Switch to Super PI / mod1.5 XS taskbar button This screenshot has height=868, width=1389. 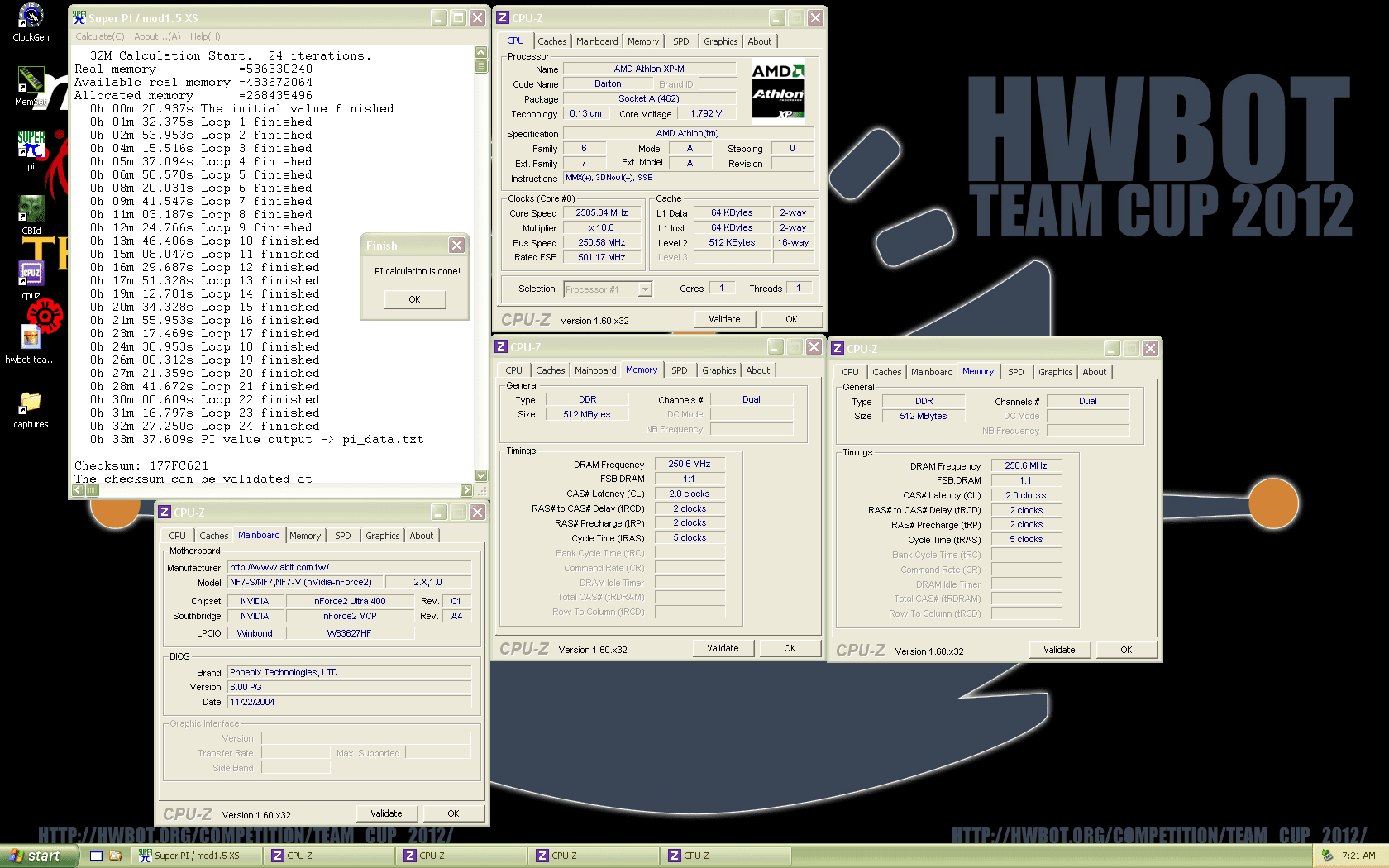(197, 856)
